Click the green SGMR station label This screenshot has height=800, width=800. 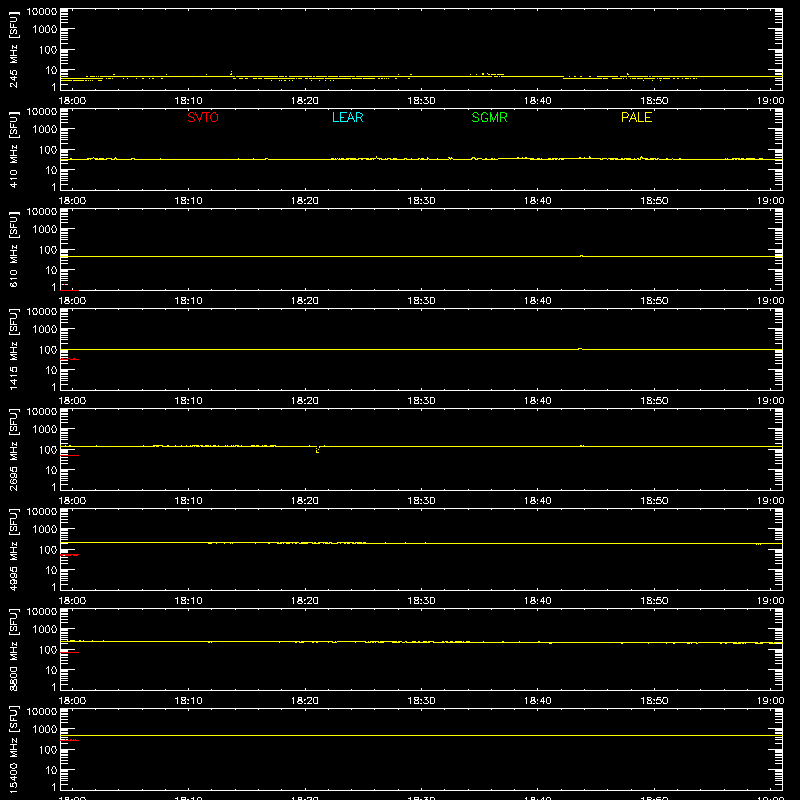click(489, 117)
